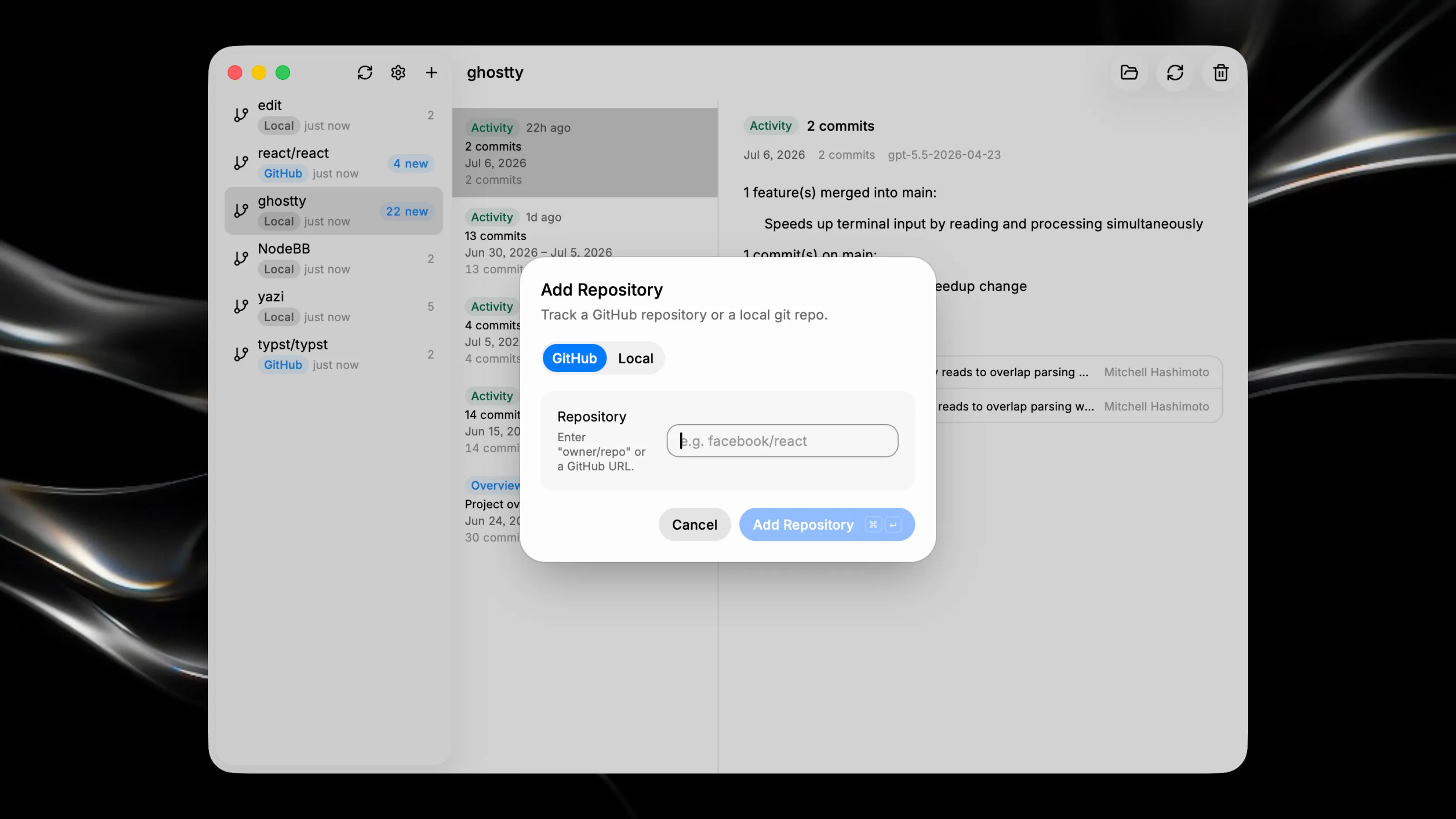Select GitHub source in Add Repository dialog
This screenshot has width=1456, height=819.
pyautogui.click(x=574, y=359)
